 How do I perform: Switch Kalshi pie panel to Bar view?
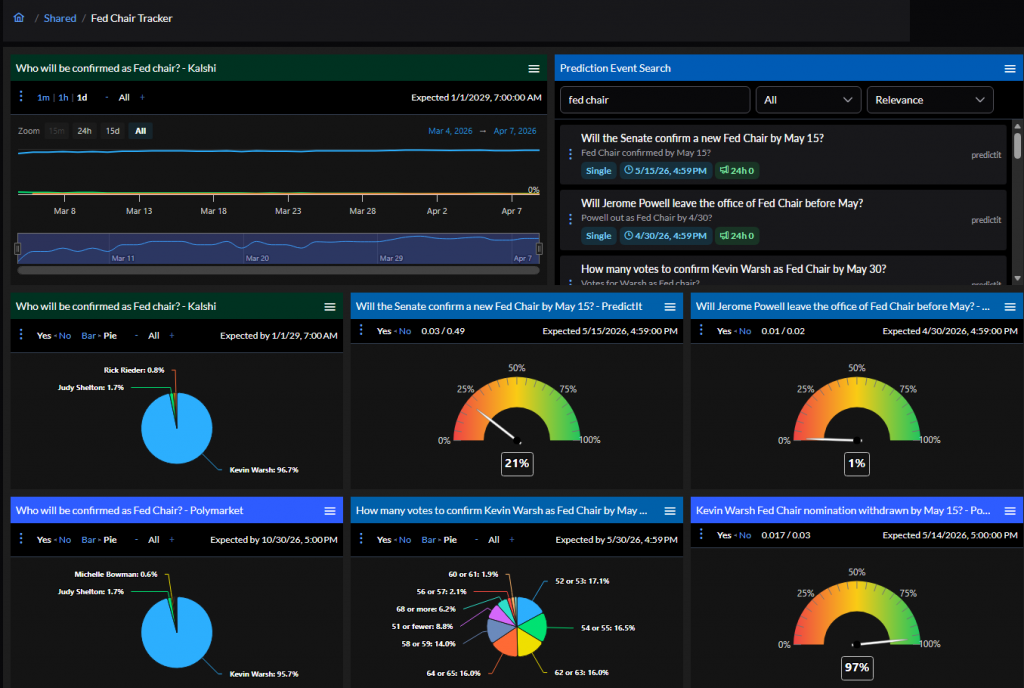[89, 336]
